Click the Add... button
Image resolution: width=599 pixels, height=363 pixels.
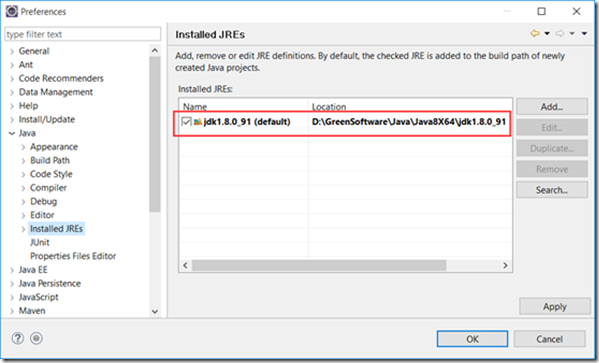coord(552,107)
